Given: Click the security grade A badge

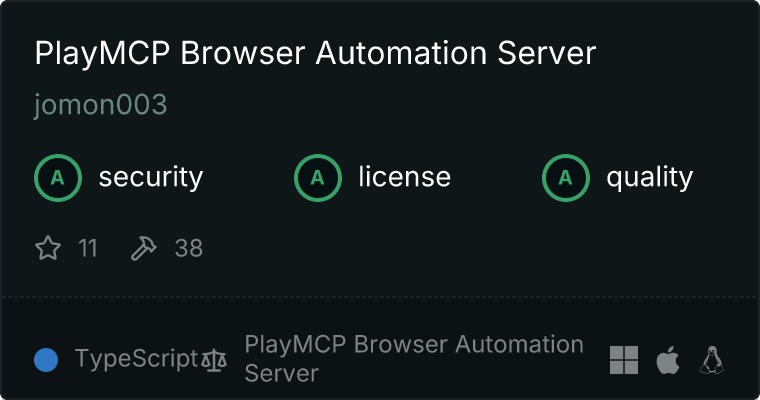Looking at the screenshot, I should coord(58,178).
